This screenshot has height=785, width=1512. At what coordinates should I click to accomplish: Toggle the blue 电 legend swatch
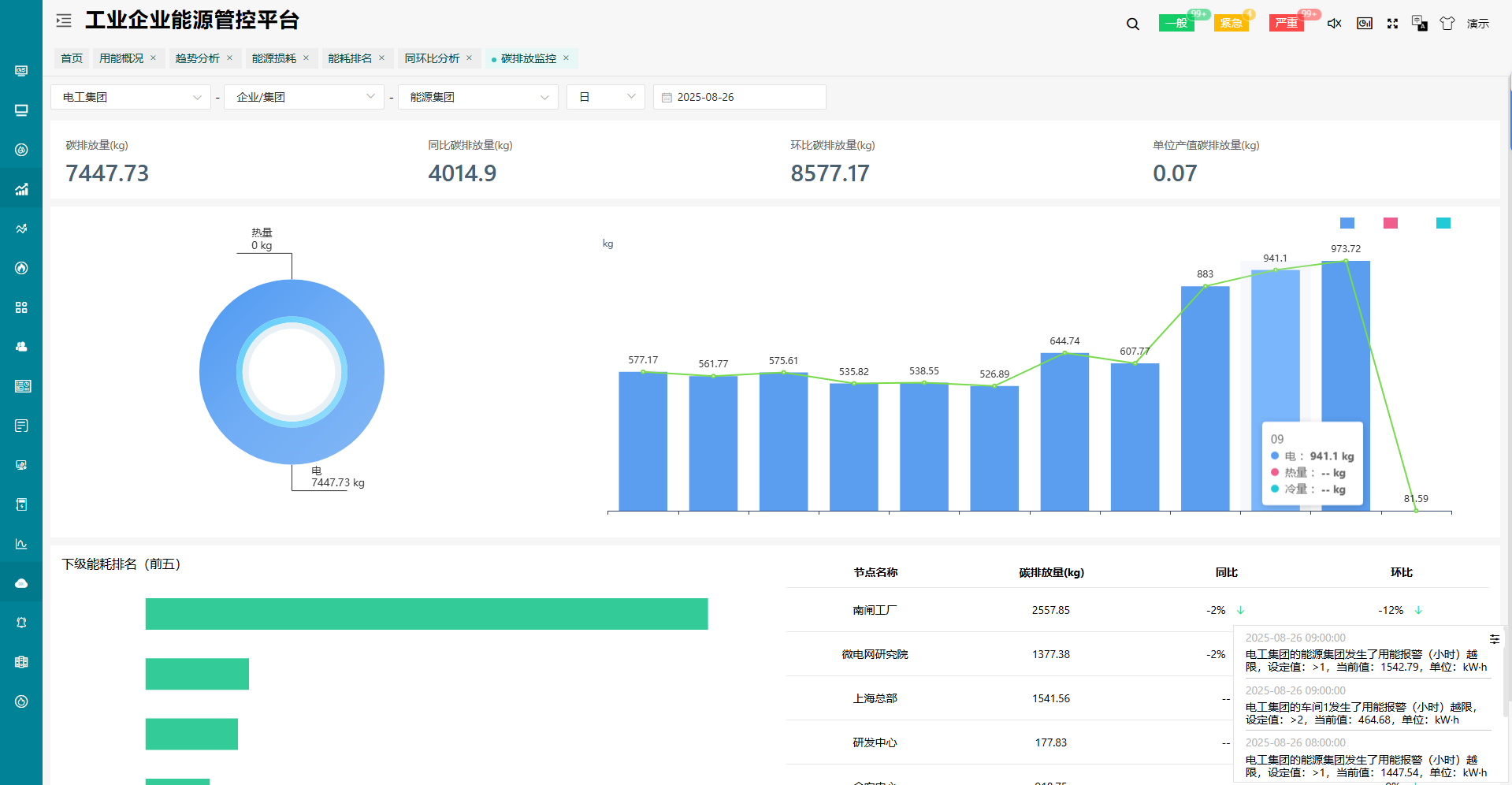pos(1347,223)
